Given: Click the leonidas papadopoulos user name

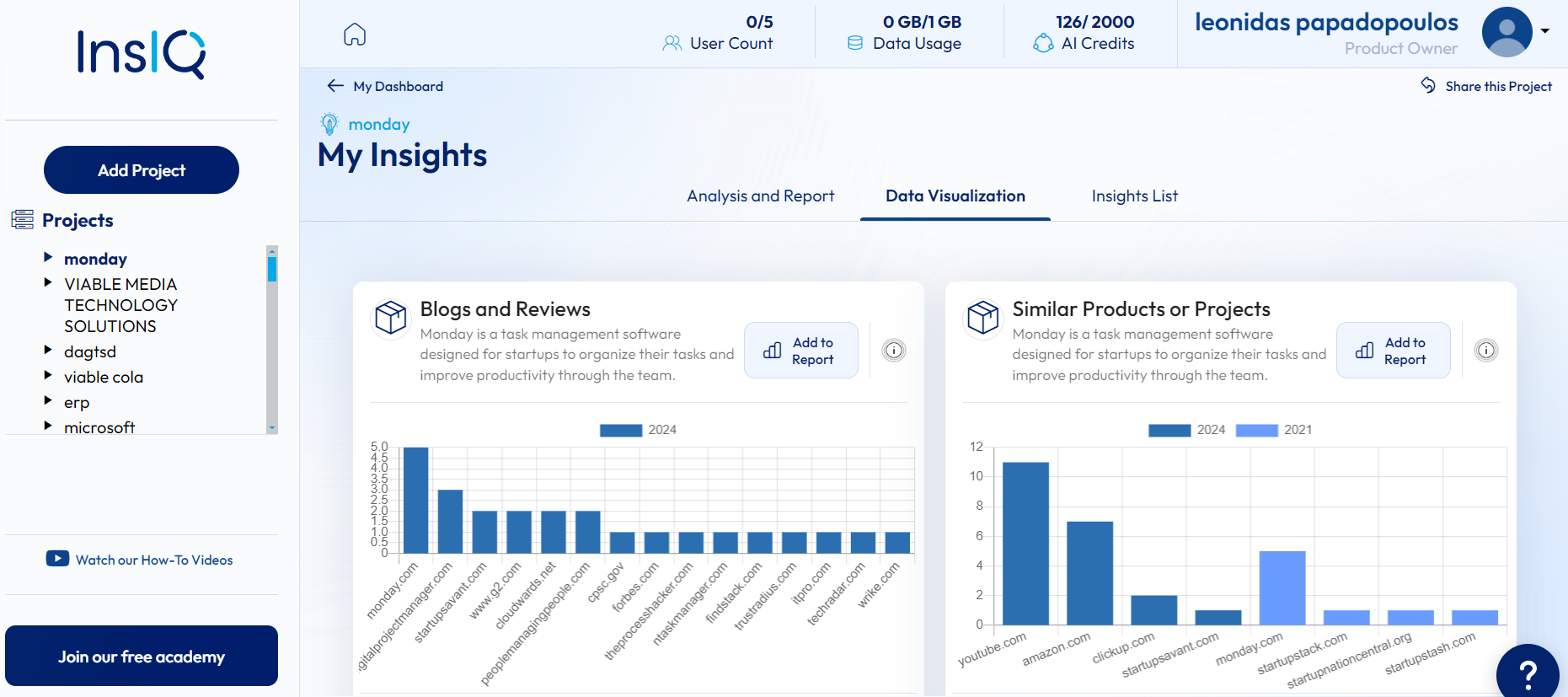Looking at the screenshot, I should tap(1326, 22).
